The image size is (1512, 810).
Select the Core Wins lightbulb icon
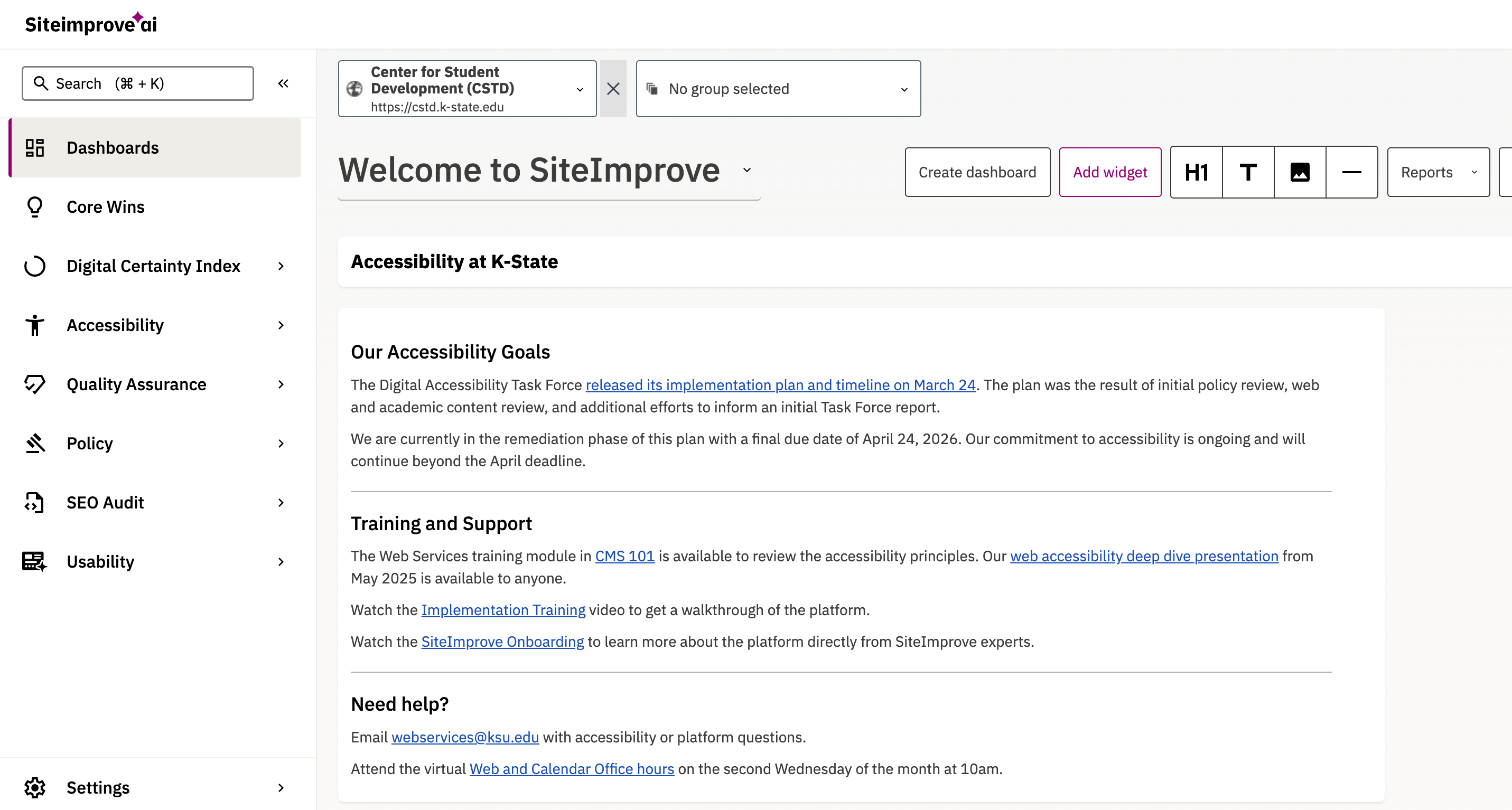[x=35, y=206]
